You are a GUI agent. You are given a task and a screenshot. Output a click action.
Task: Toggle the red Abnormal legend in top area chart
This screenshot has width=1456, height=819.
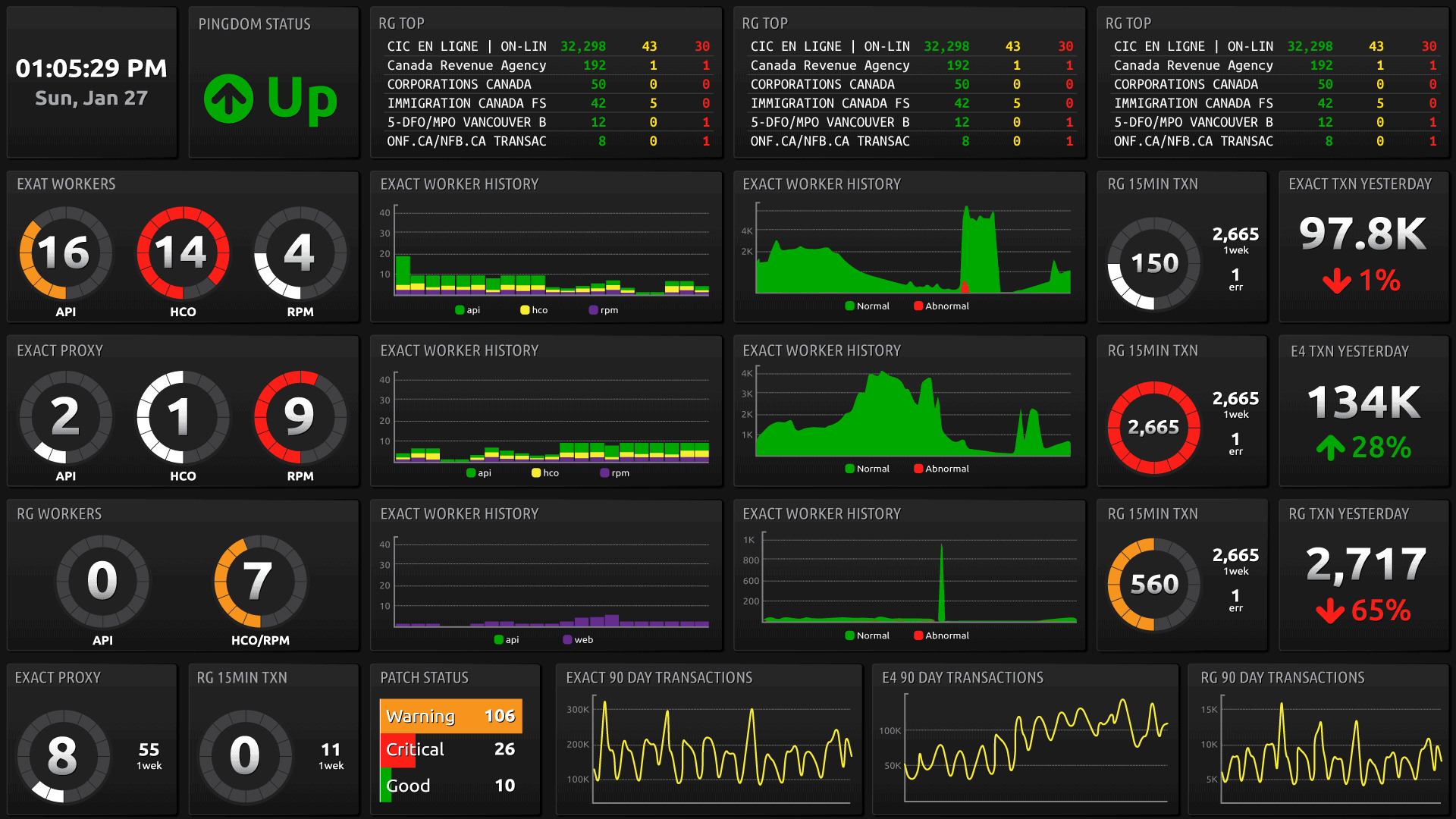[941, 306]
